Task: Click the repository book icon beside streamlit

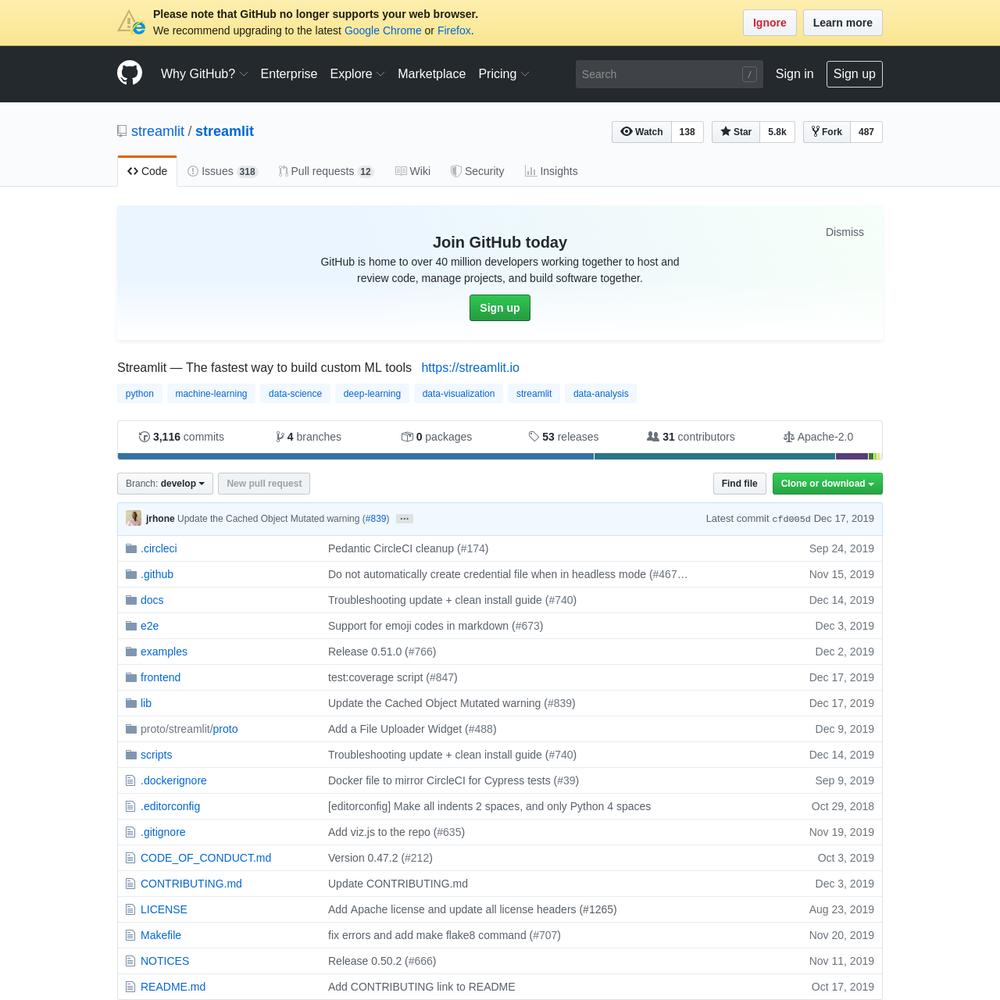Action: [122, 131]
